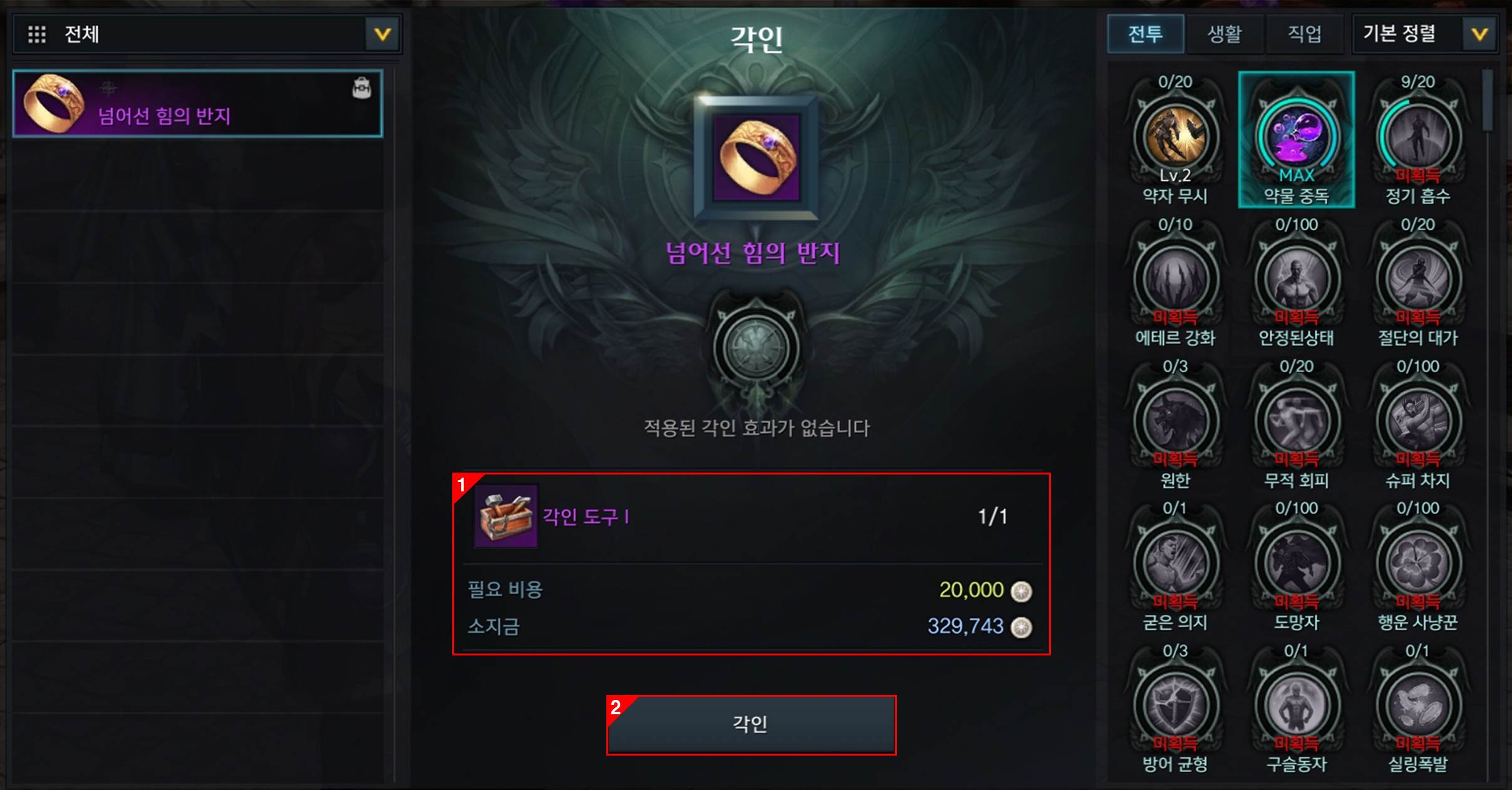Open the 전체 filter dropdown arrow
The width and height of the screenshot is (1512, 790).
pos(382,34)
